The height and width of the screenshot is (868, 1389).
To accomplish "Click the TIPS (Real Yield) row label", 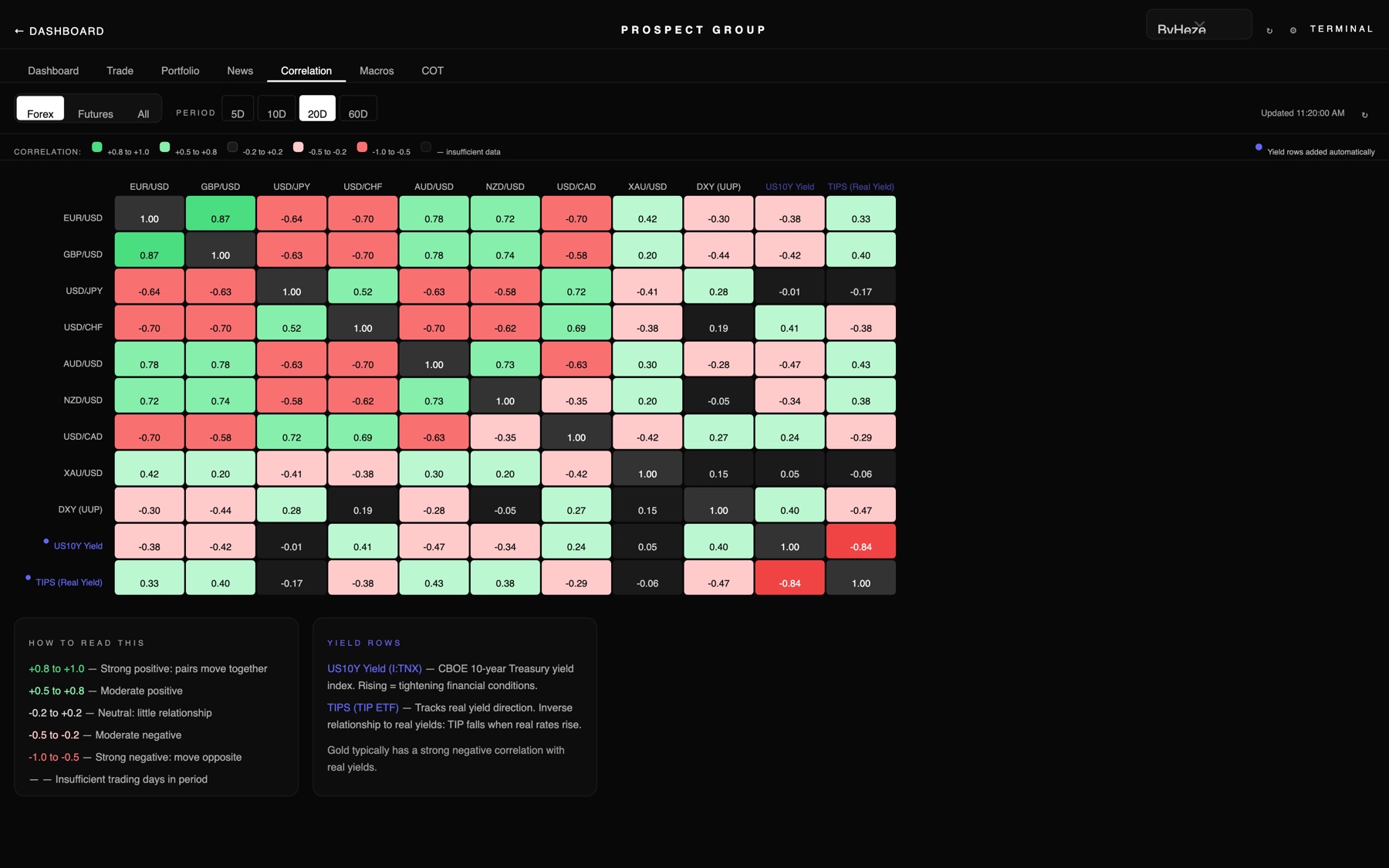I will pos(69,583).
